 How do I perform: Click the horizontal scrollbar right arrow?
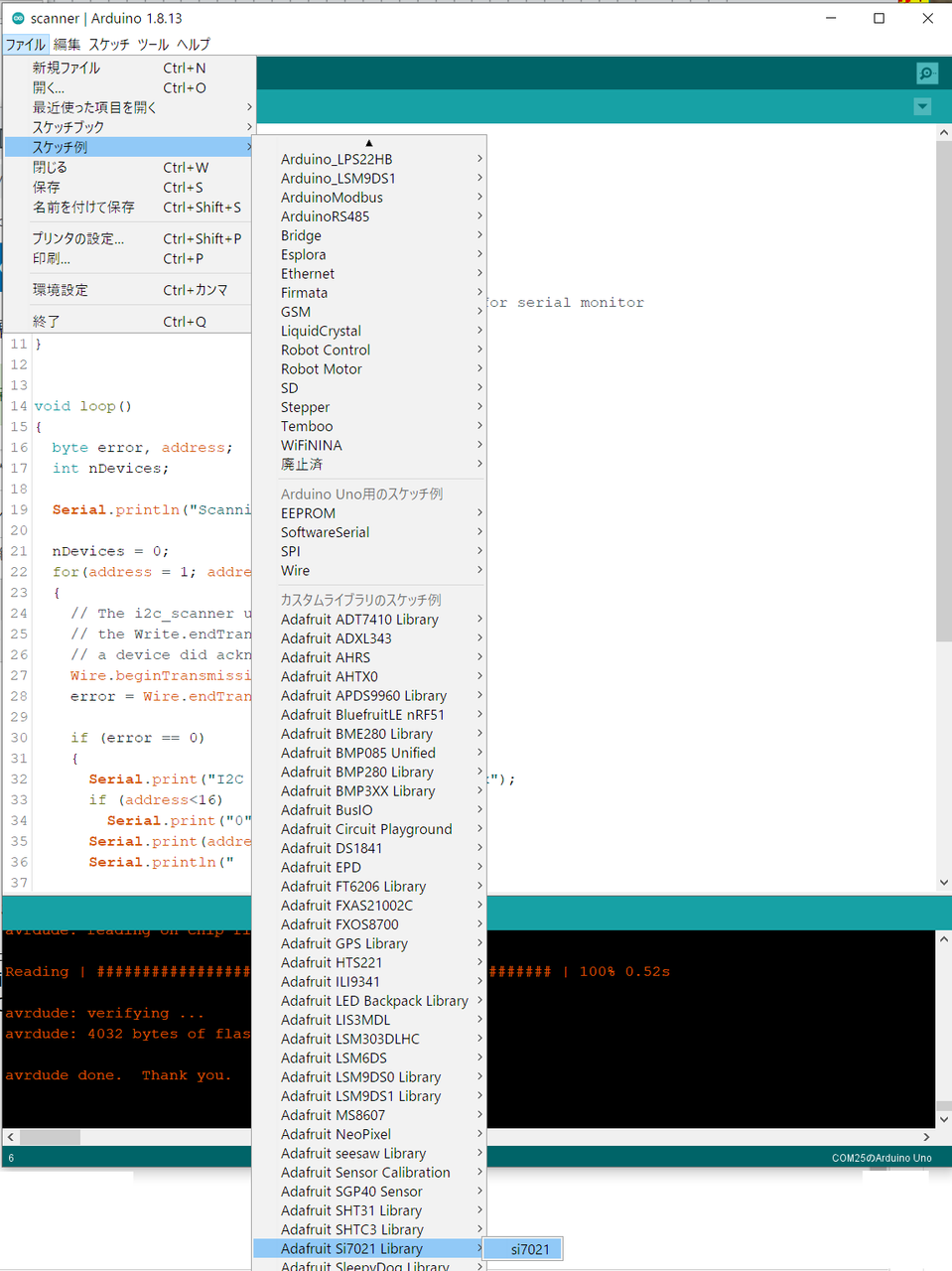click(926, 1136)
